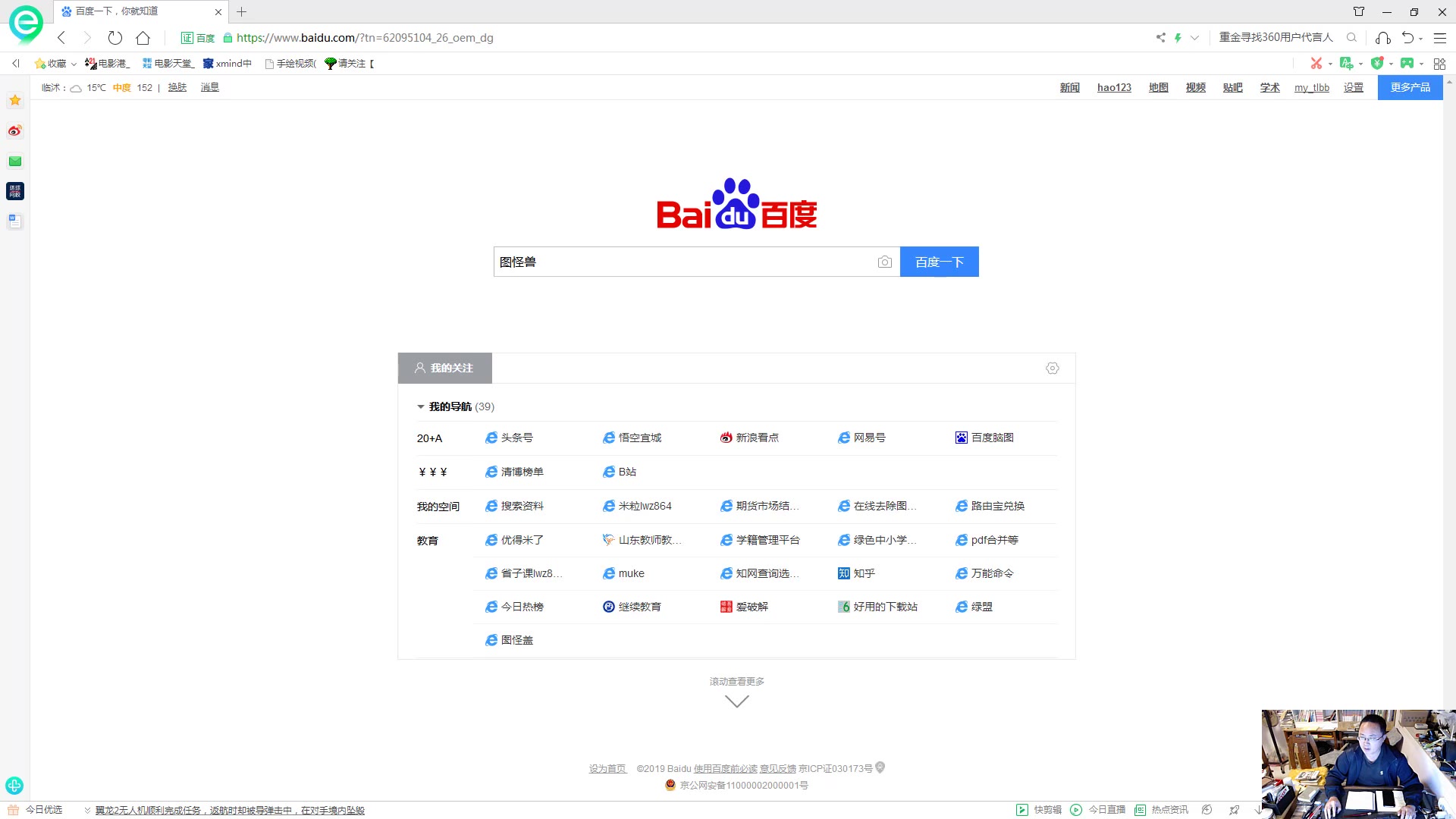1456x819 pixels.
Task: Open 视频 in the top navigation
Action: [x=1196, y=87]
